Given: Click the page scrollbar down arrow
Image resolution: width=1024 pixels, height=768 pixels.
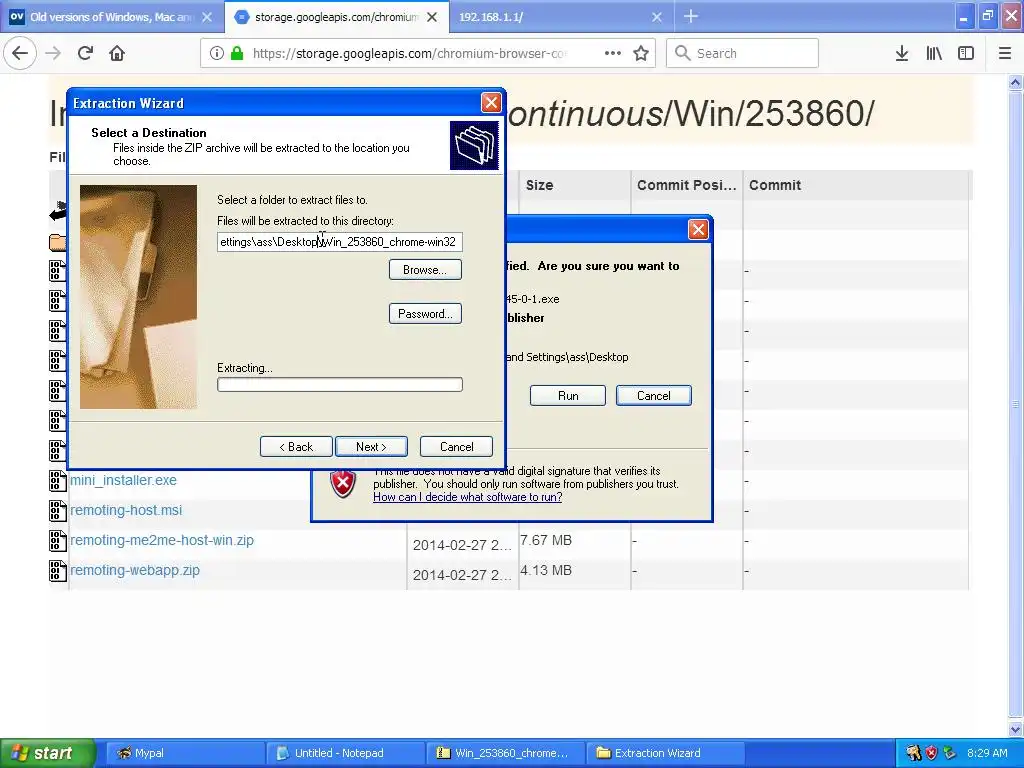Looking at the screenshot, I should tap(1016, 729).
